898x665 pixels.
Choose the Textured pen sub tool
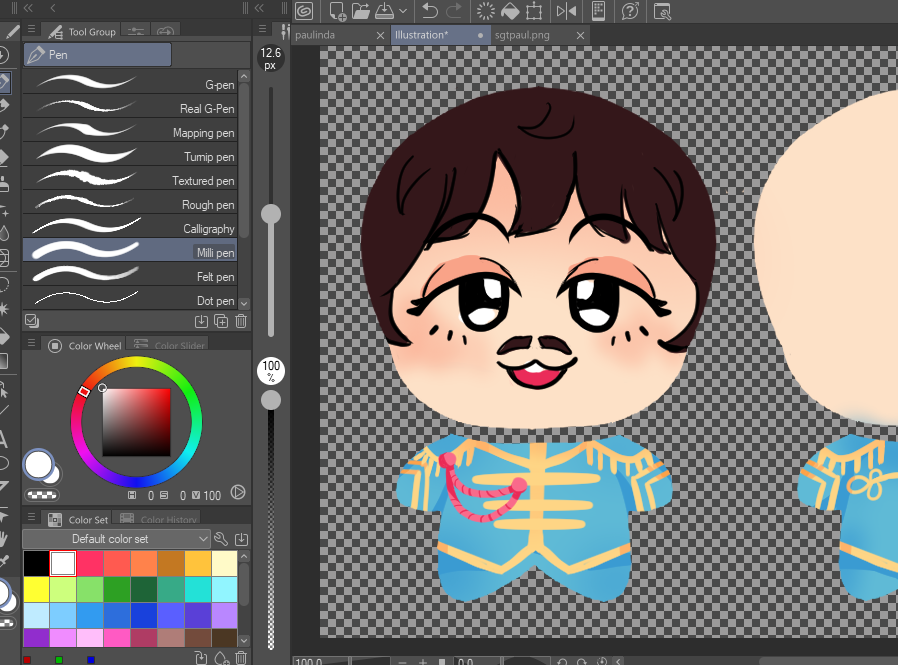(x=130, y=180)
